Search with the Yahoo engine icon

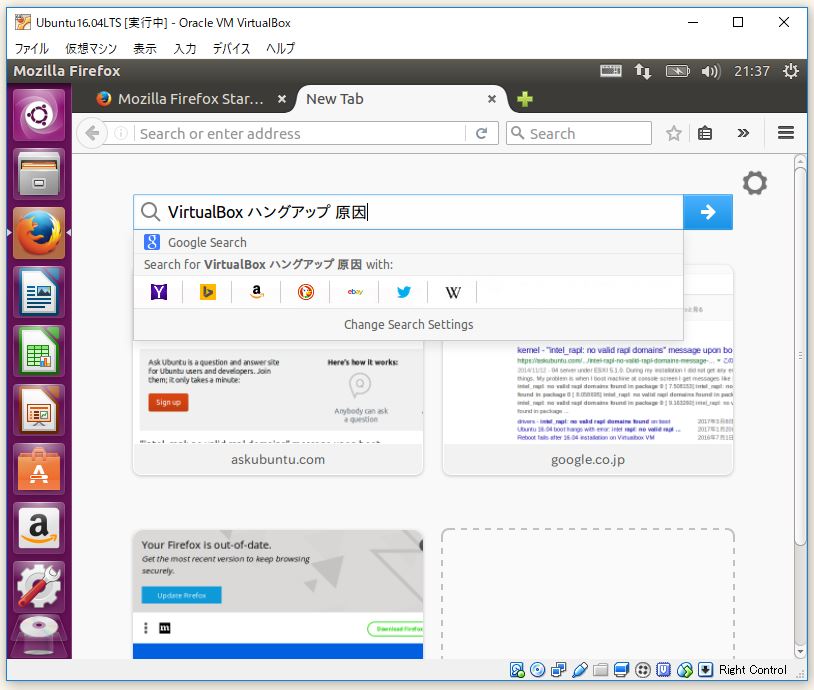coord(159,292)
